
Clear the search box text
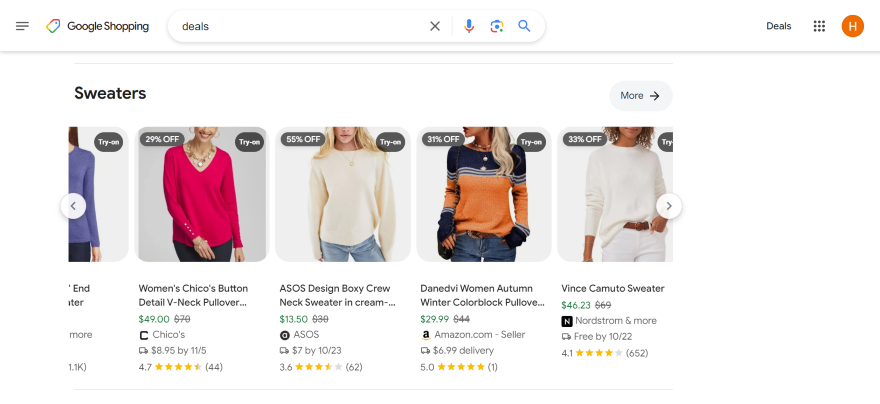click(x=435, y=26)
